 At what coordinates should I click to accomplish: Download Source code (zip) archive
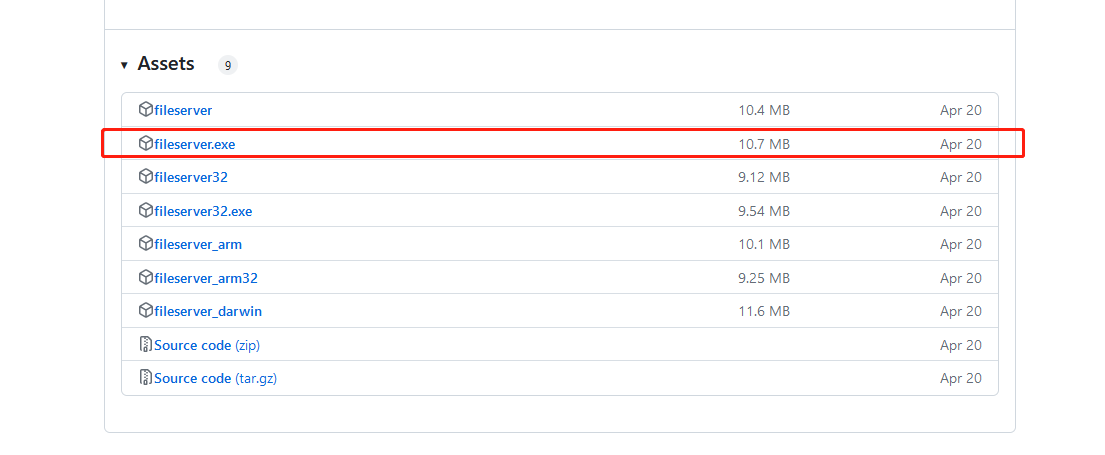pyautogui.click(x=207, y=345)
